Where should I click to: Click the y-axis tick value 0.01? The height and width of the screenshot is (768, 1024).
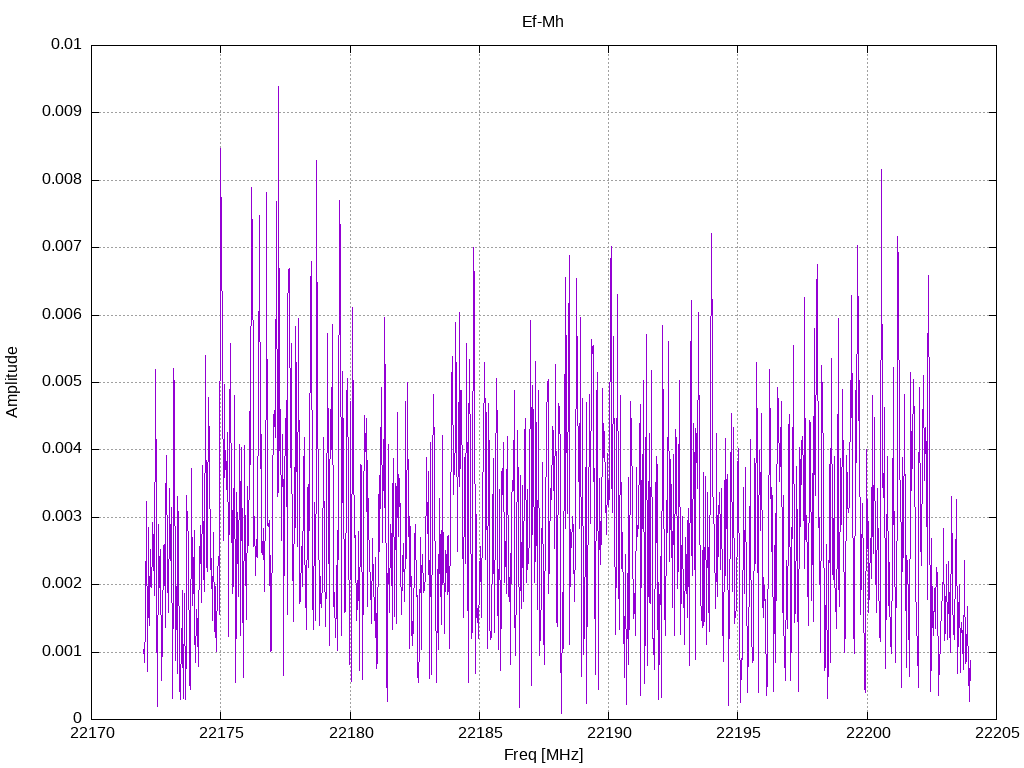pos(66,44)
